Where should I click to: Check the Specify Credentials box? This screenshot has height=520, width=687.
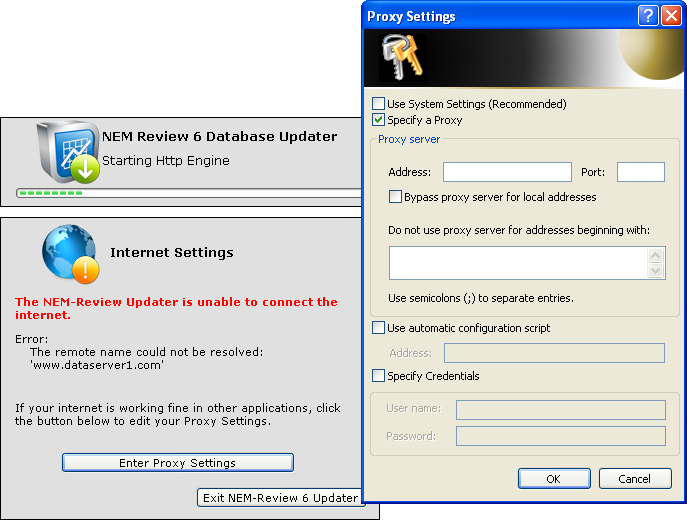(378, 375)
